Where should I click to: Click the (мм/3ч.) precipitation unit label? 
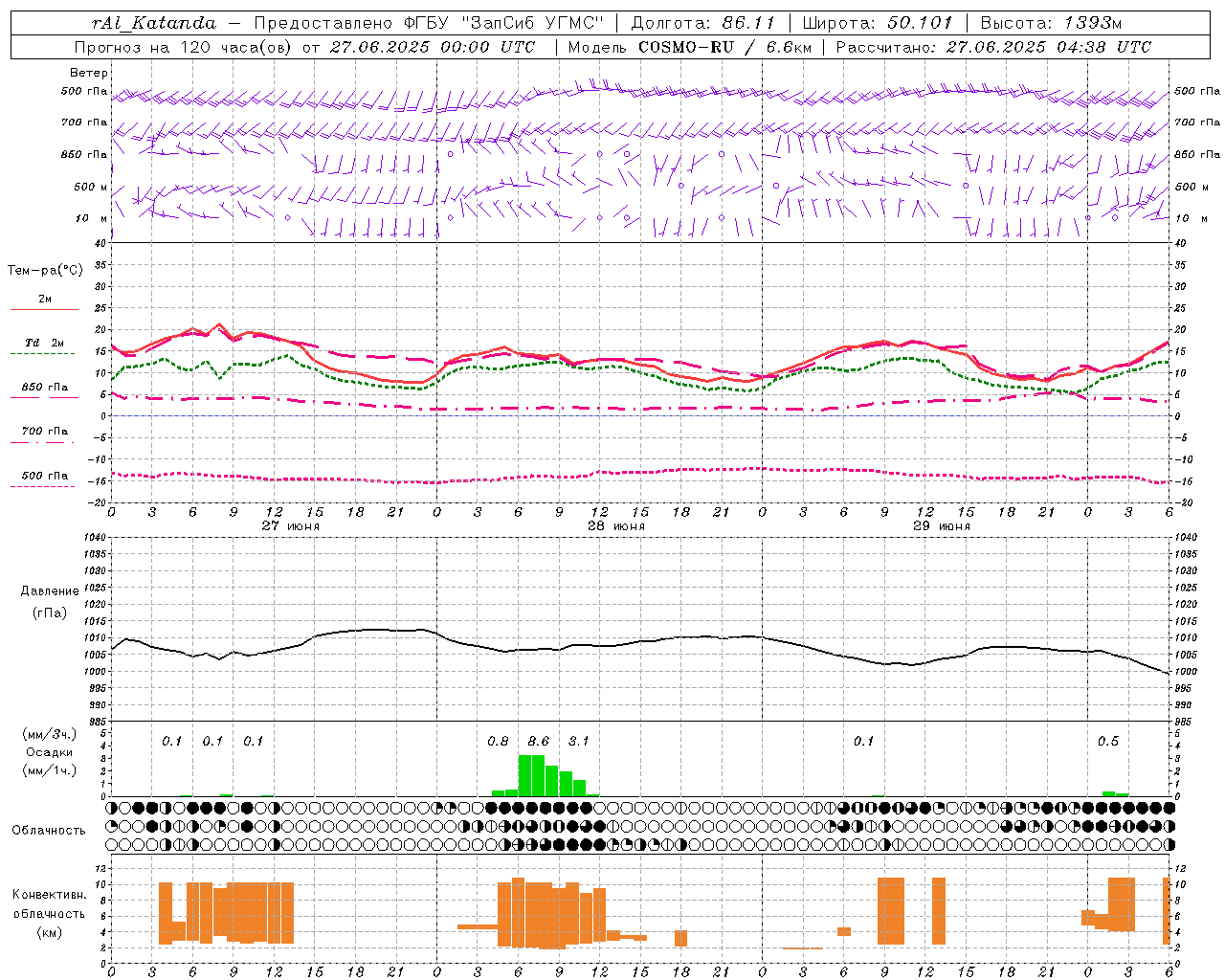tap(49, 734)
